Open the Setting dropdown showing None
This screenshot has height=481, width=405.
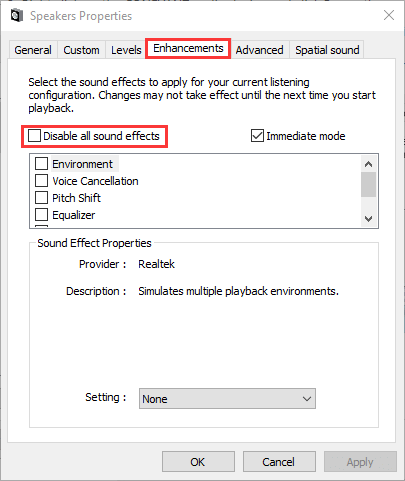click(227, 399)
